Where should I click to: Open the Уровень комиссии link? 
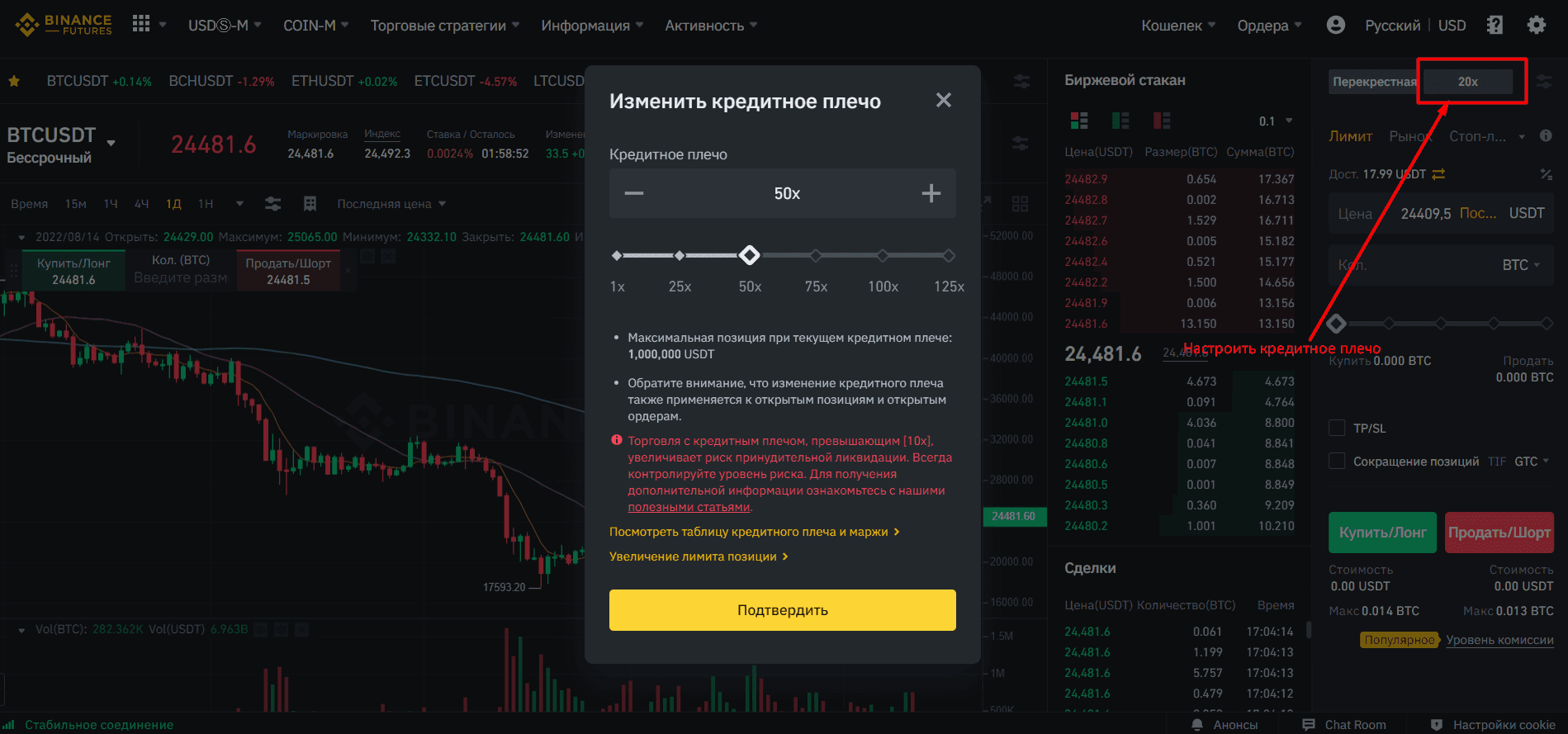[x=1499, y=640]
